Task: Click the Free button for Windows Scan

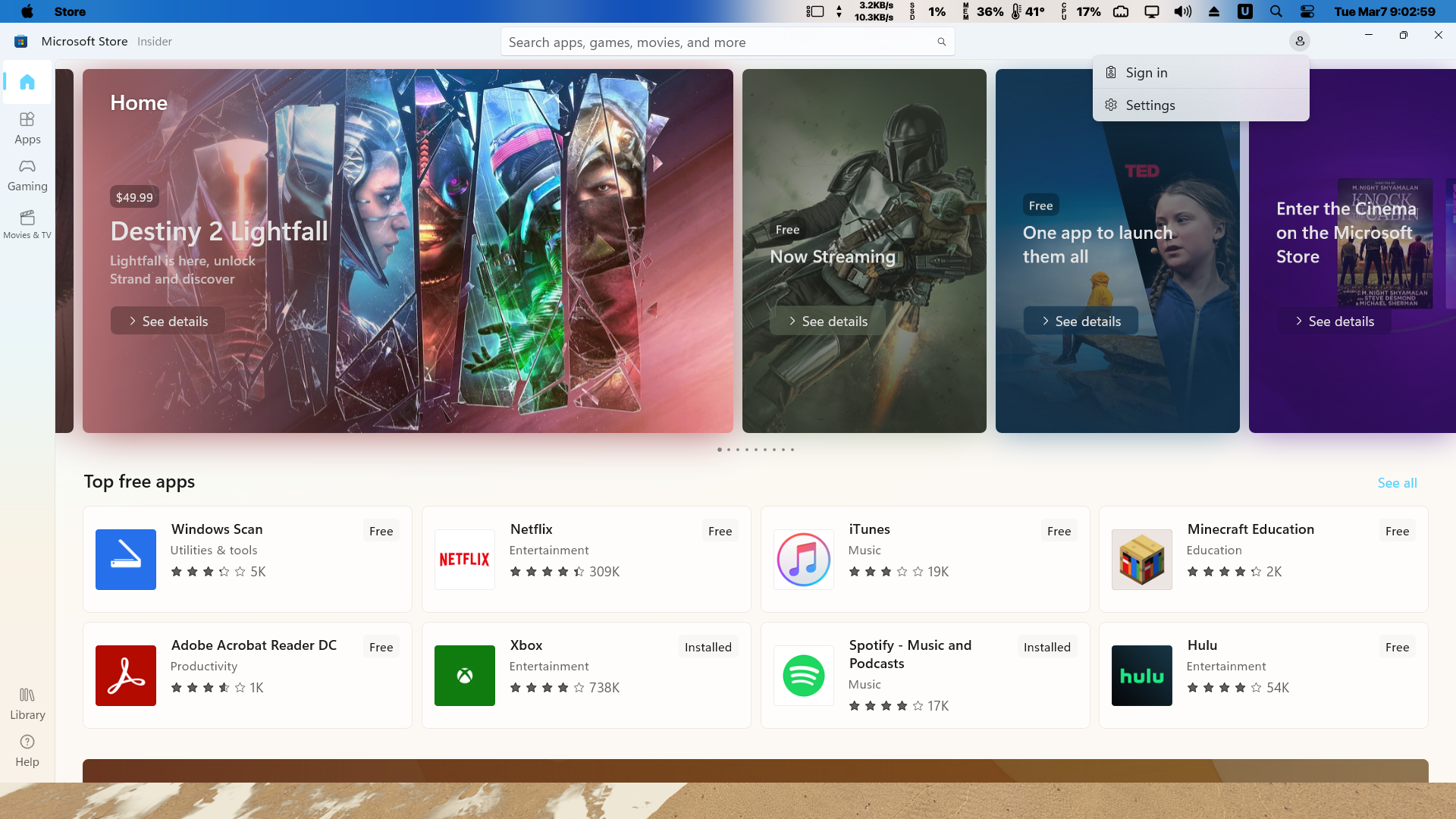Action: (381, 531)
